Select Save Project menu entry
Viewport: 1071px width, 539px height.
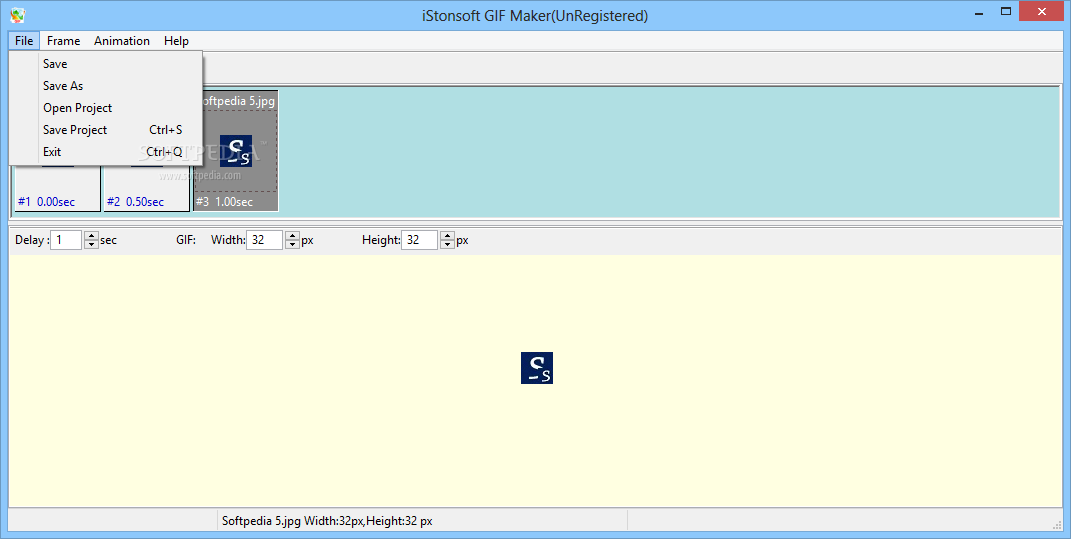[107, 130]
